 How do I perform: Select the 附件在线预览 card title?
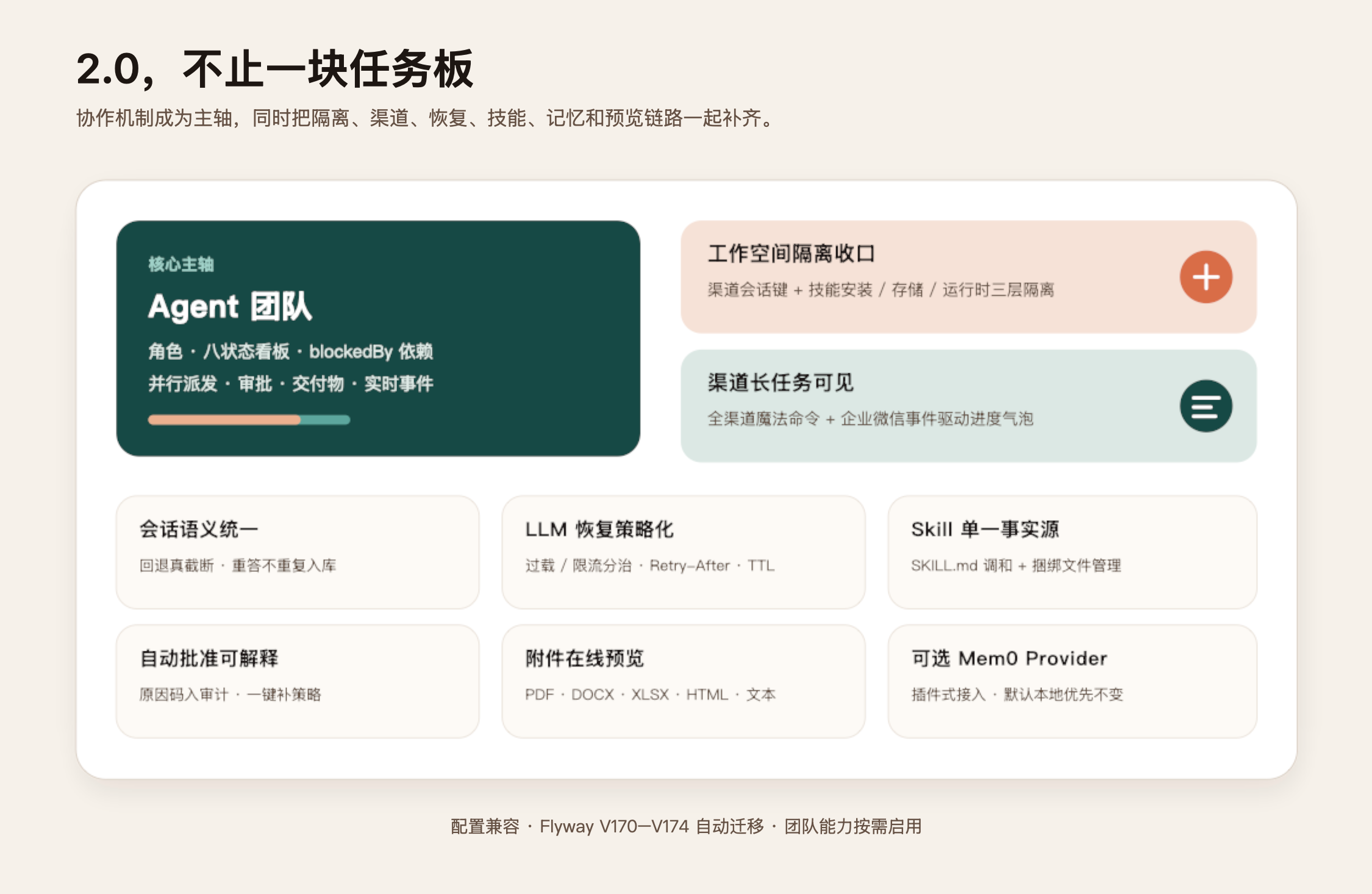point(585,658)
